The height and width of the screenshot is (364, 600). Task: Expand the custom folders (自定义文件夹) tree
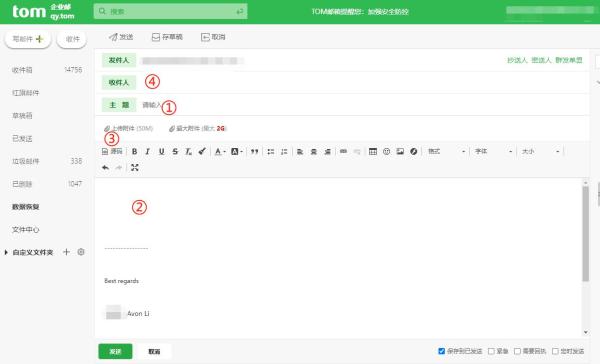coord(6,252)
